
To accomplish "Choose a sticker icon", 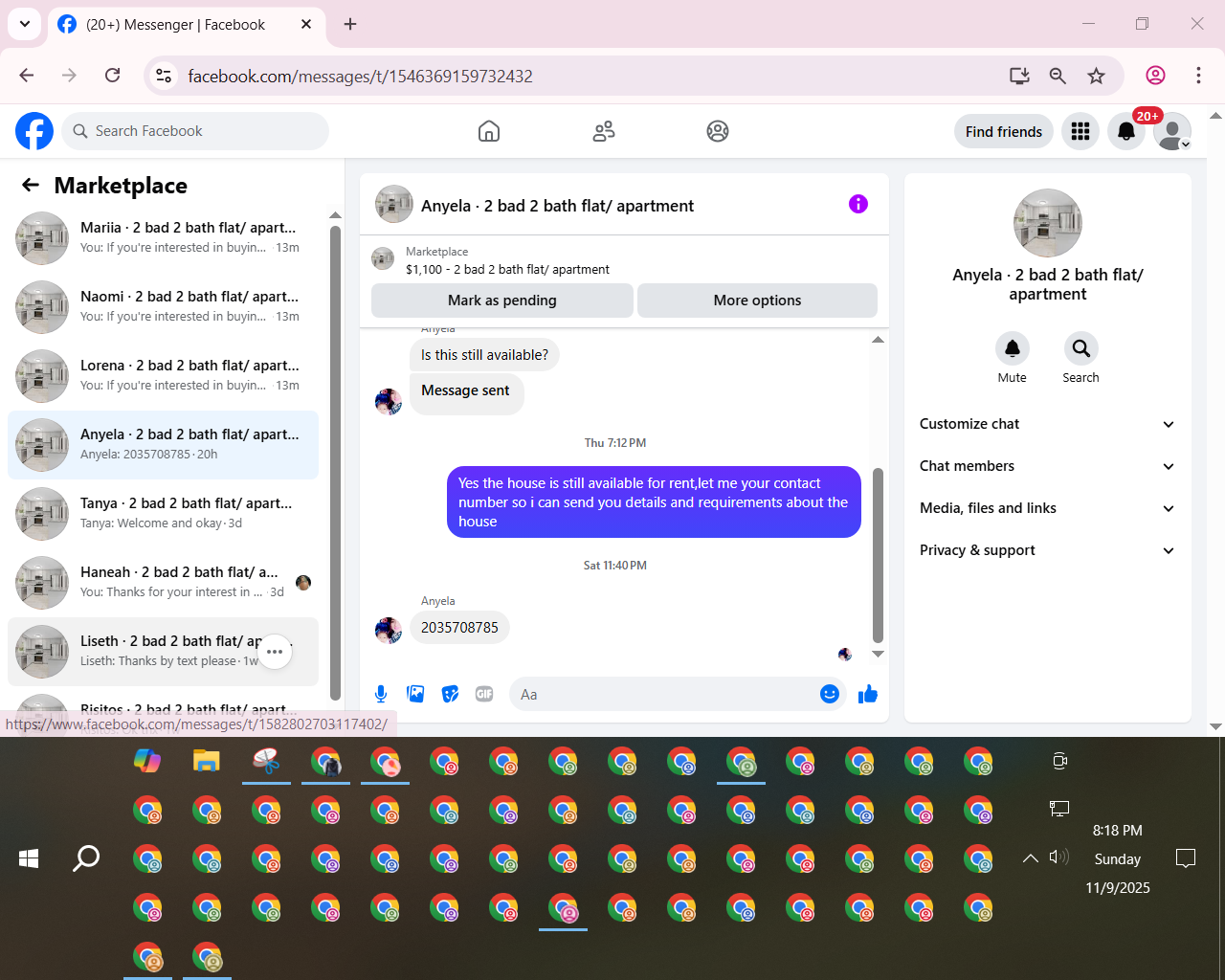I will click(x=450, y=694).
